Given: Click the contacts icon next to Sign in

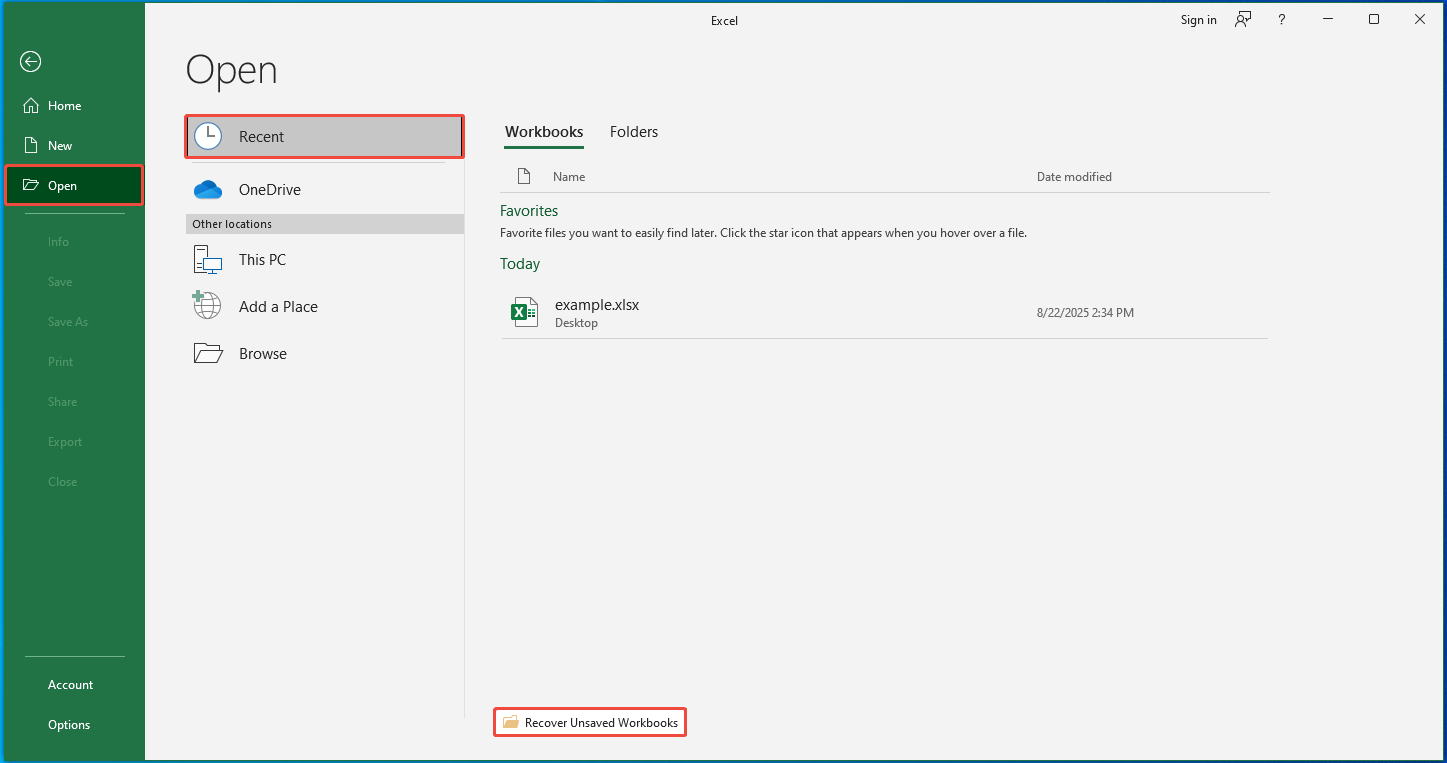Looking at the screenshot, I should [1242, 19].
